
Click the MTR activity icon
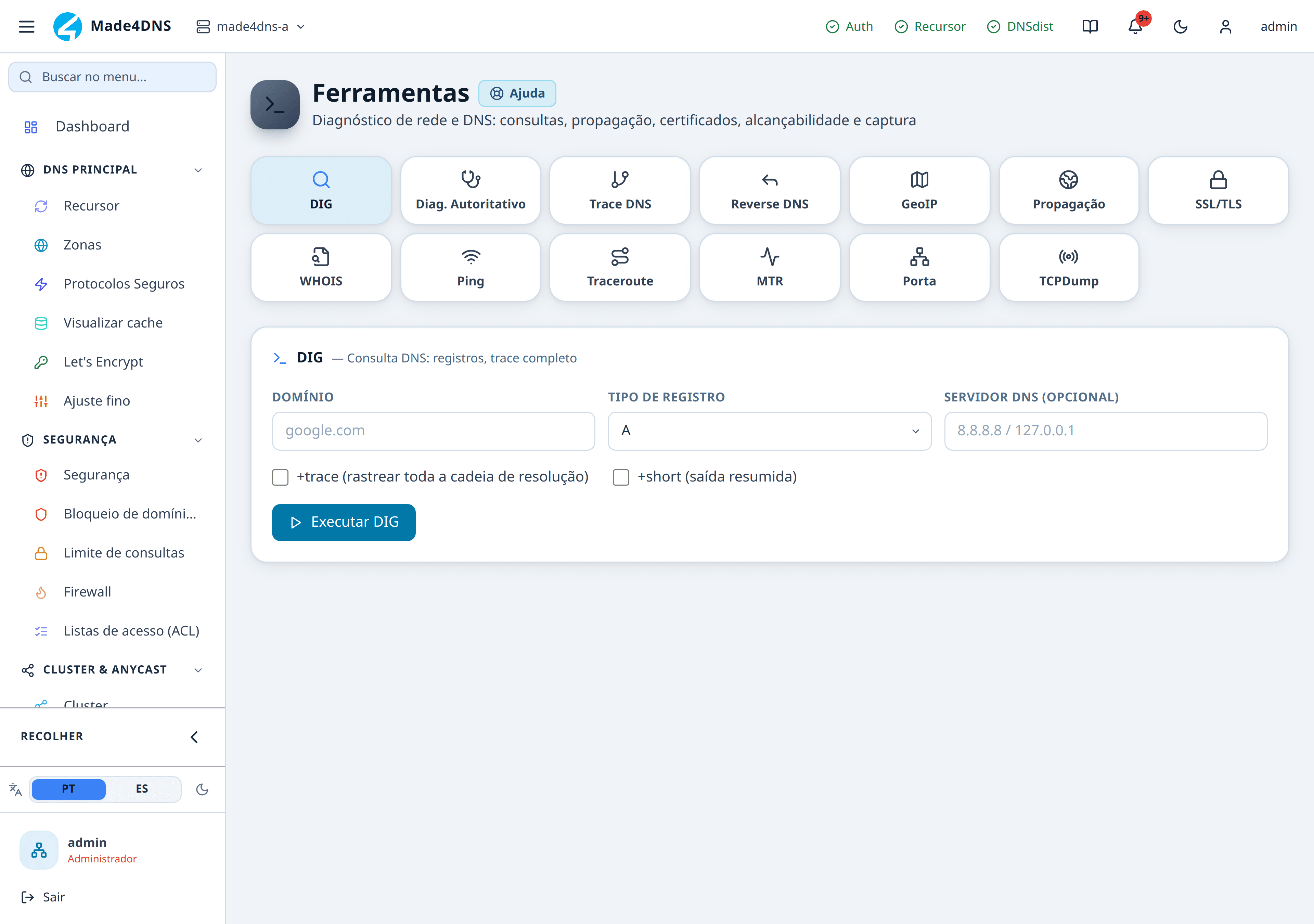770,257
